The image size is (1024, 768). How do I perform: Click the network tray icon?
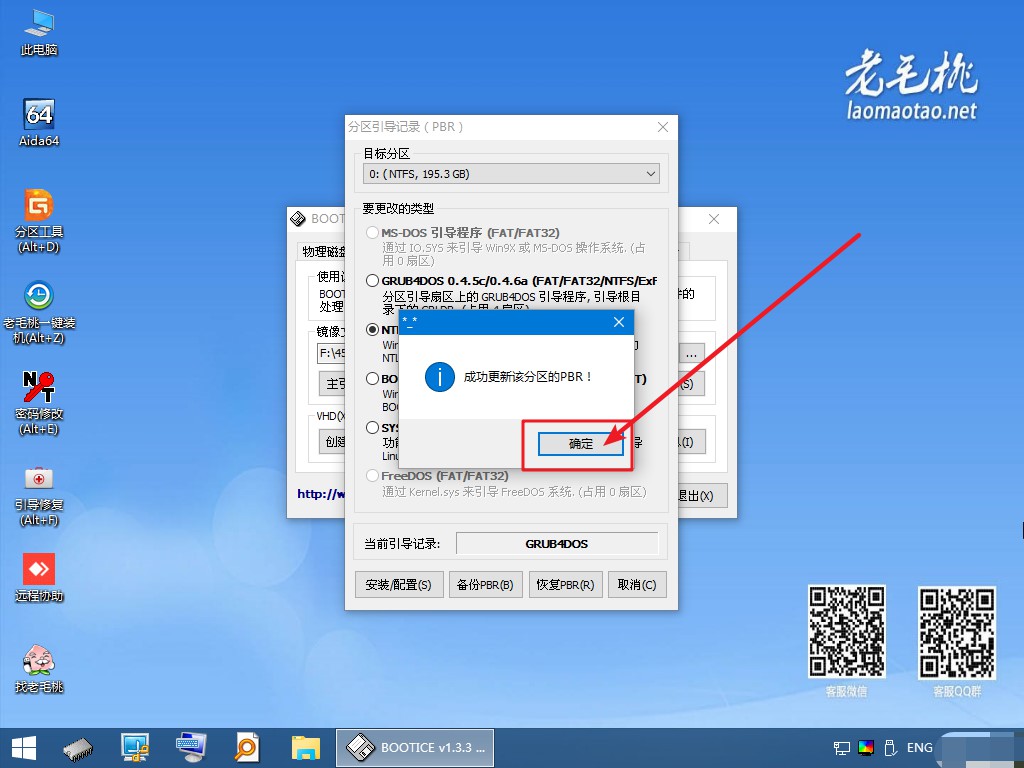(842, 748)
